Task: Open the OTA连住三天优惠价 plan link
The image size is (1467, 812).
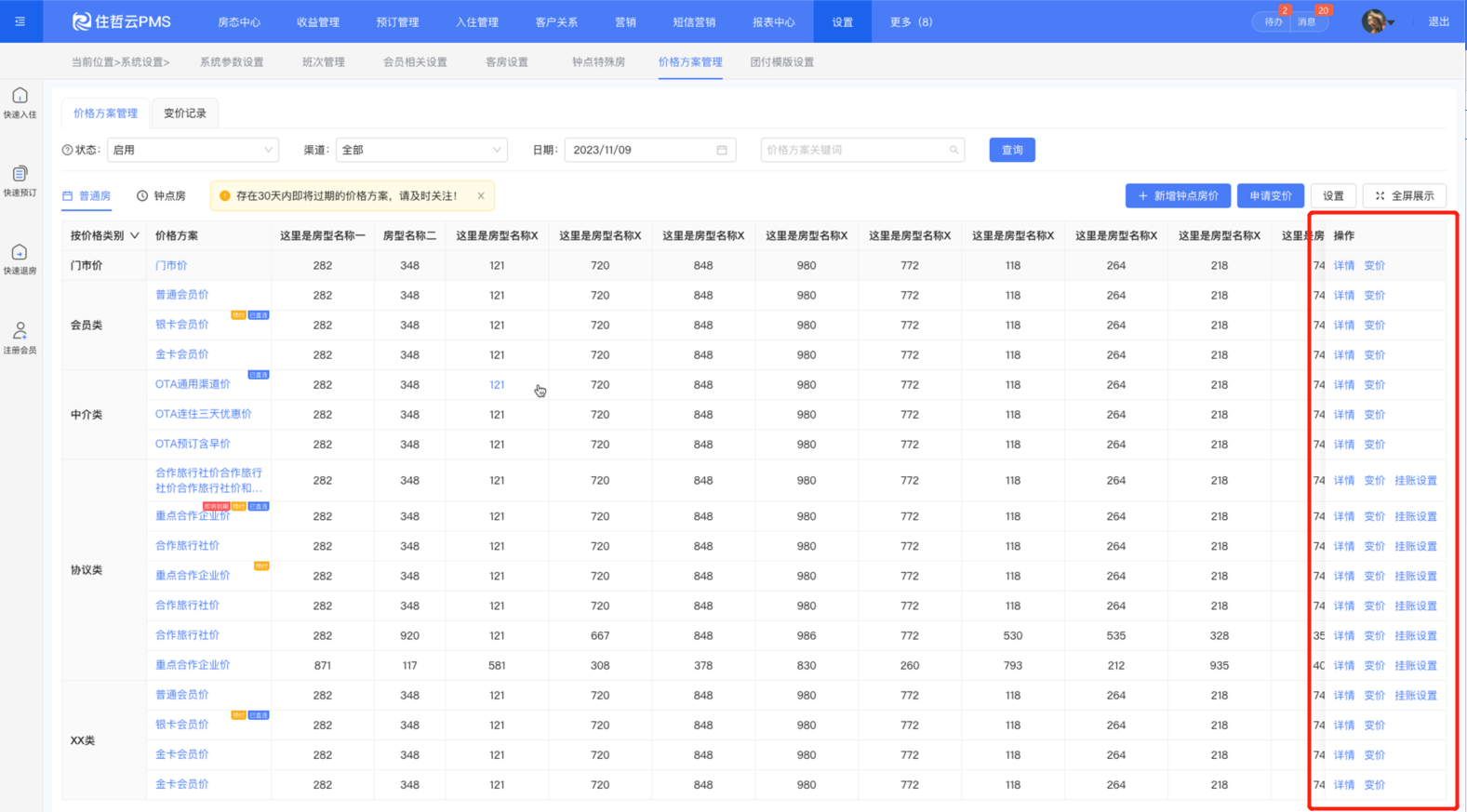Action: pos(204,414)
